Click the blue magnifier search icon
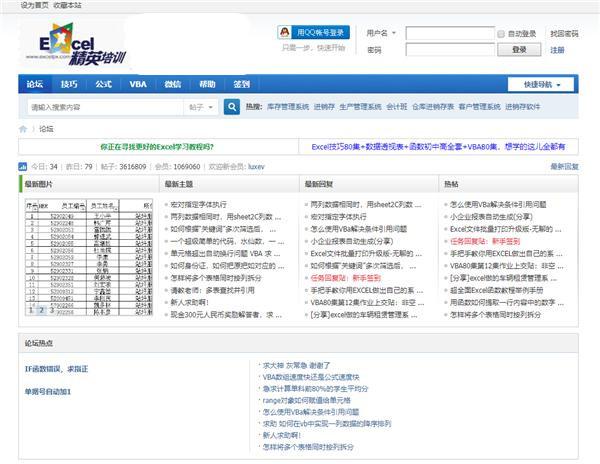This screenshot has height=464, width=600. point(232,107)
